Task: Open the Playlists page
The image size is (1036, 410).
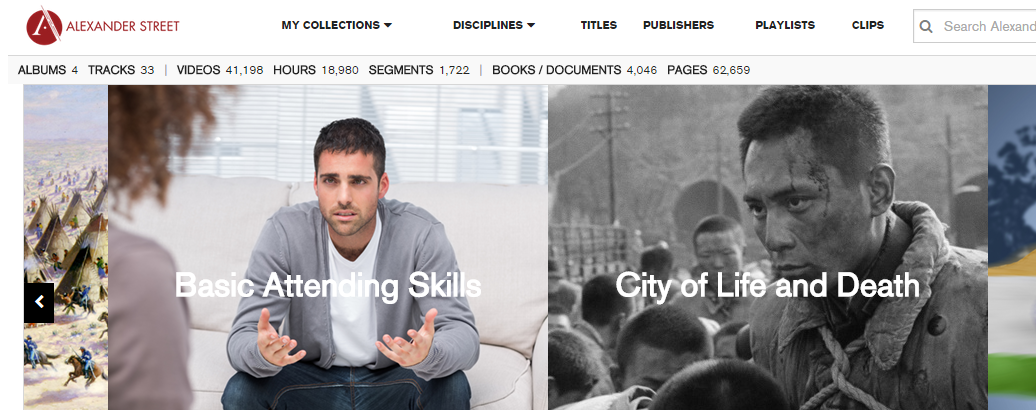Action: point(785,25)
